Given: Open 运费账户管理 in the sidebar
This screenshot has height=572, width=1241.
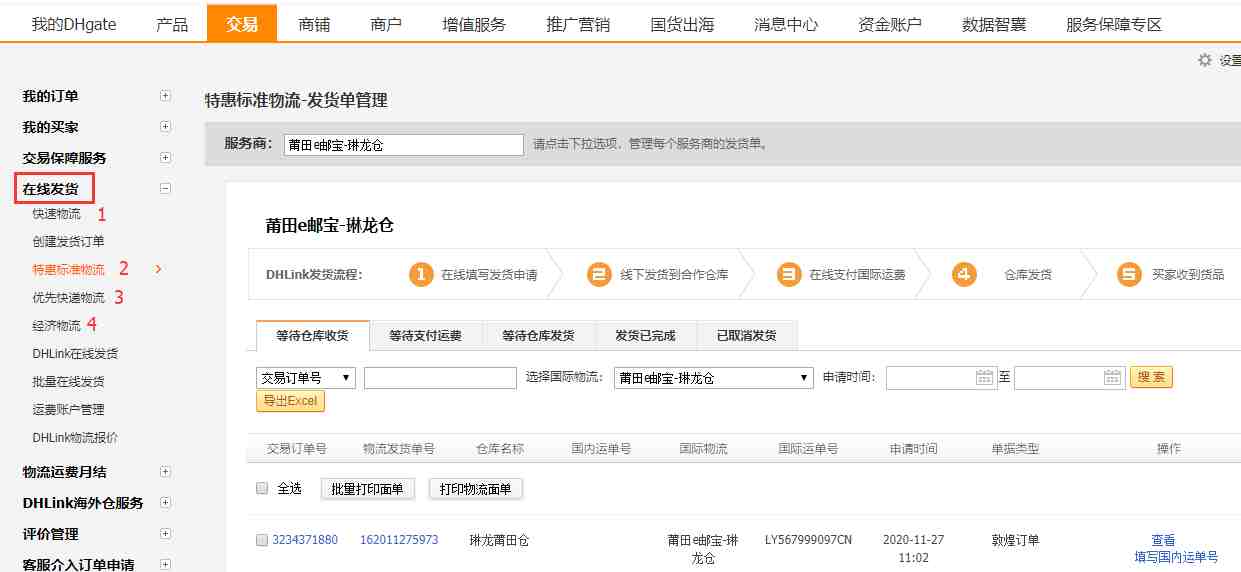Looking at the screenshot, I should (x=68, y=409).
